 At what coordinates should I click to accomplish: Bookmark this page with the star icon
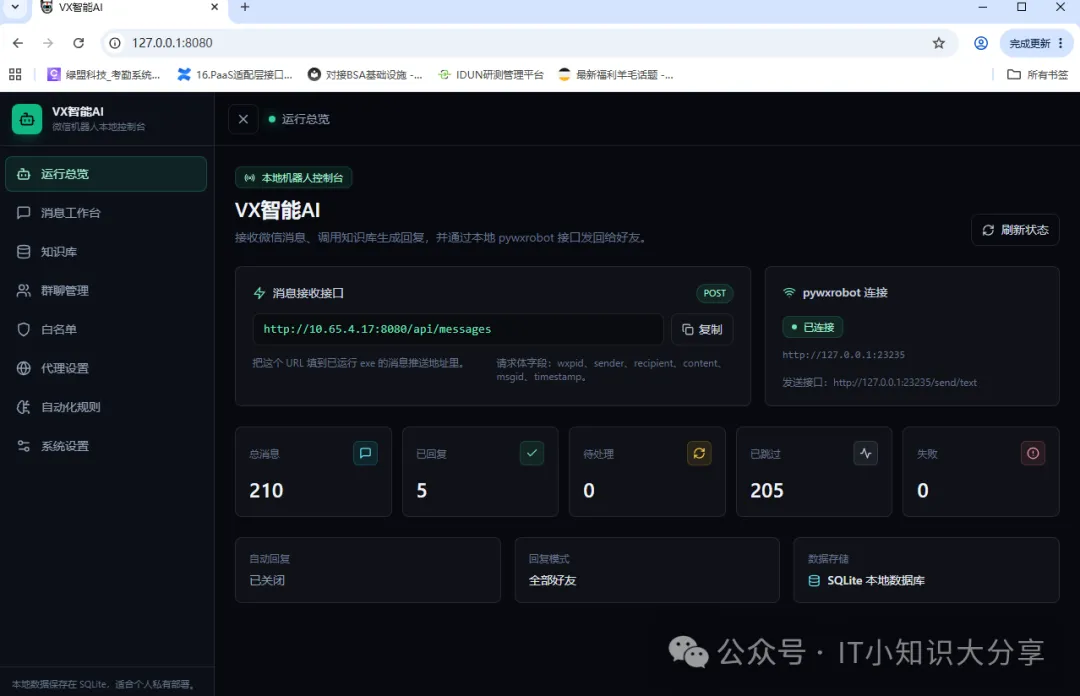point(939,43)
